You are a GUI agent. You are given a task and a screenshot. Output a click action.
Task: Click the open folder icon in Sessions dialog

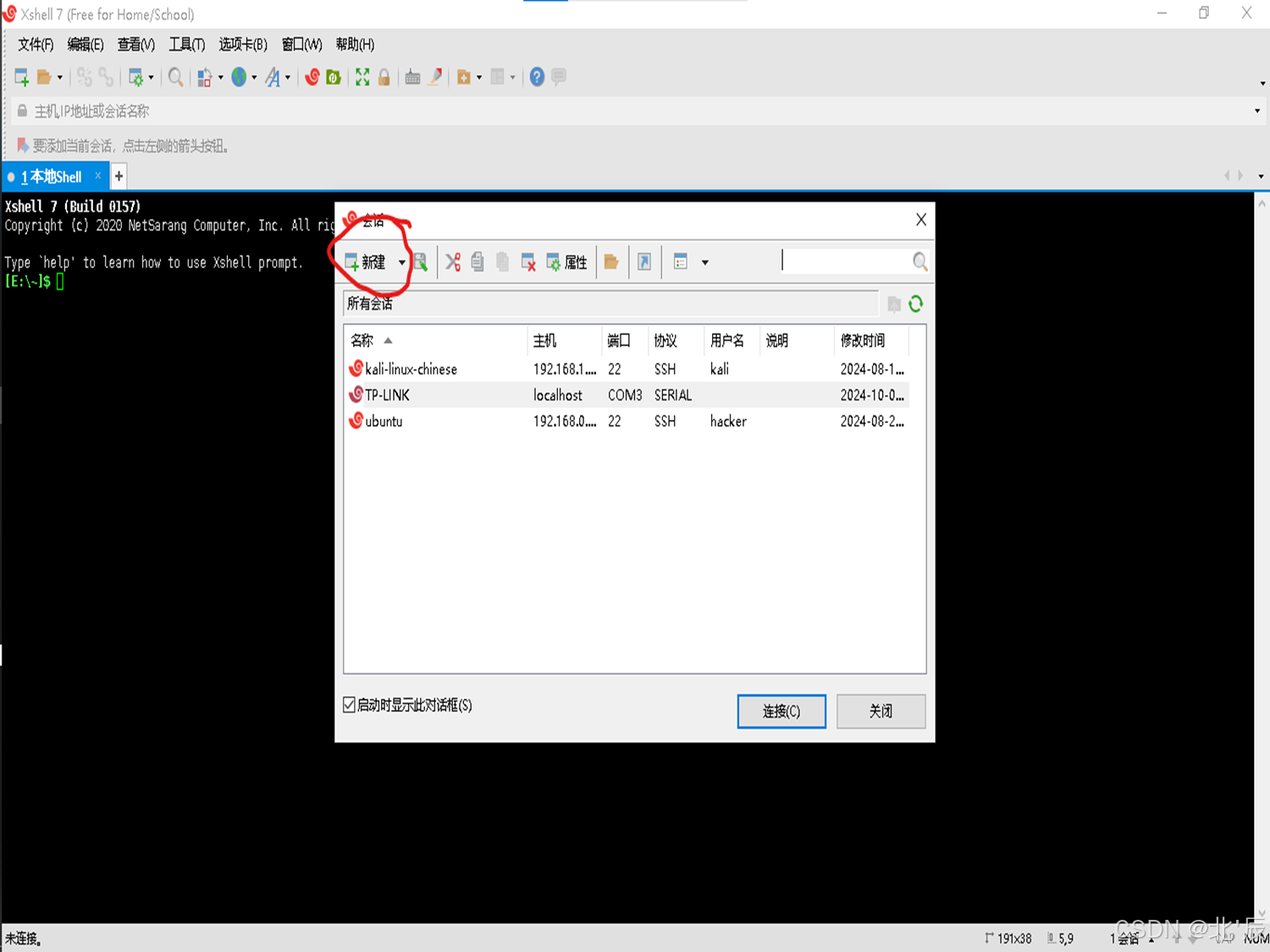click(611, 262)
